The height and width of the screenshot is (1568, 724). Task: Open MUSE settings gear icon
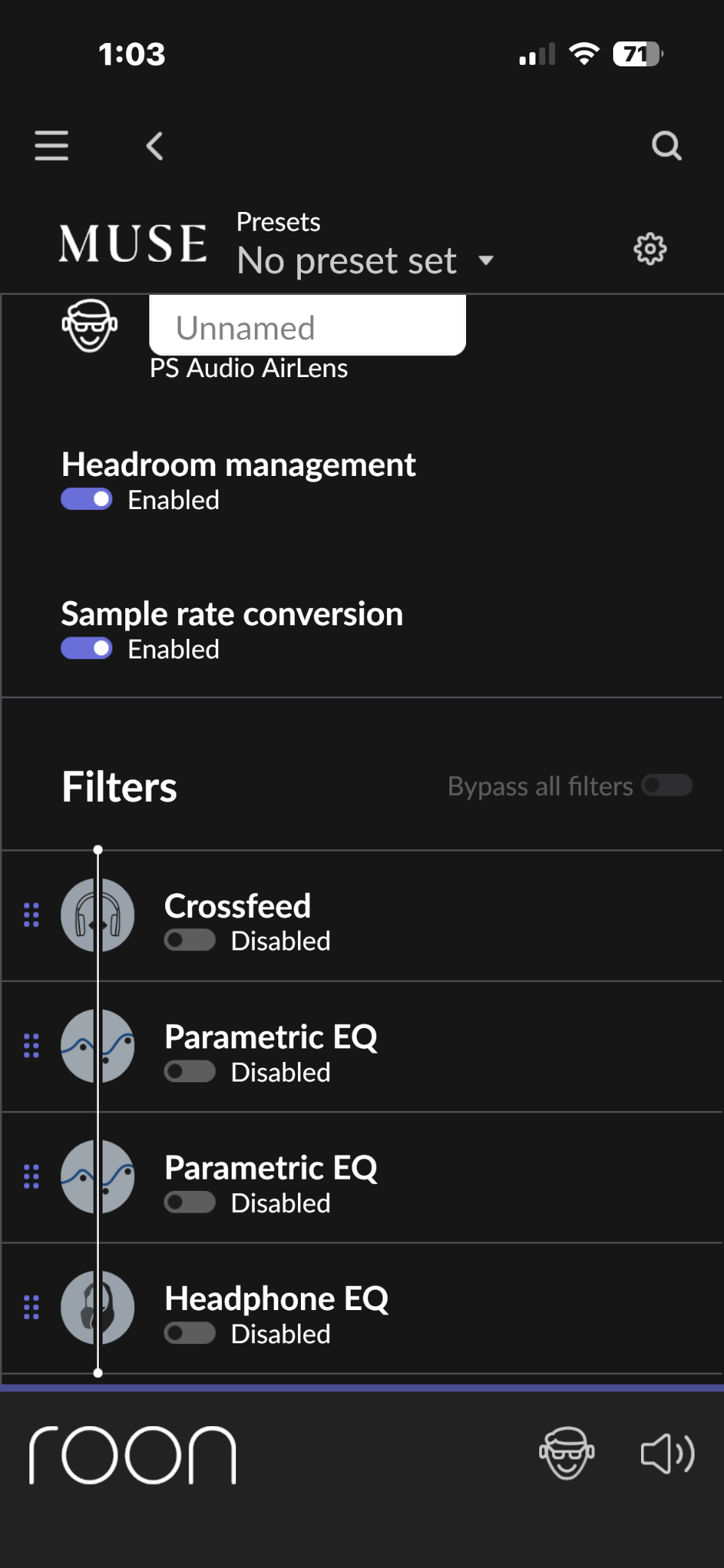tap(650, 249)
